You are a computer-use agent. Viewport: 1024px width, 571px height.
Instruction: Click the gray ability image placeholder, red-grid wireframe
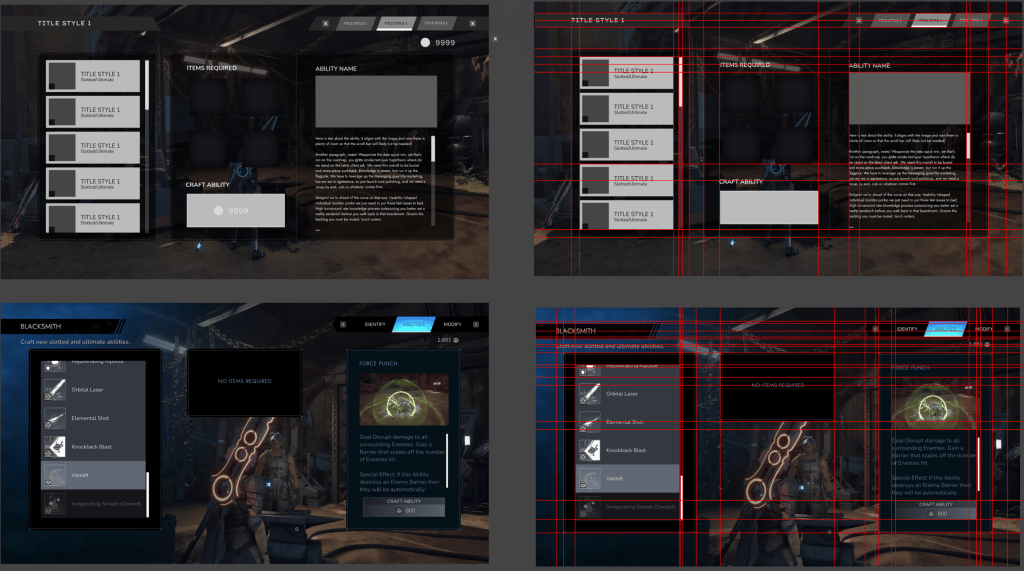coord(909,98)
